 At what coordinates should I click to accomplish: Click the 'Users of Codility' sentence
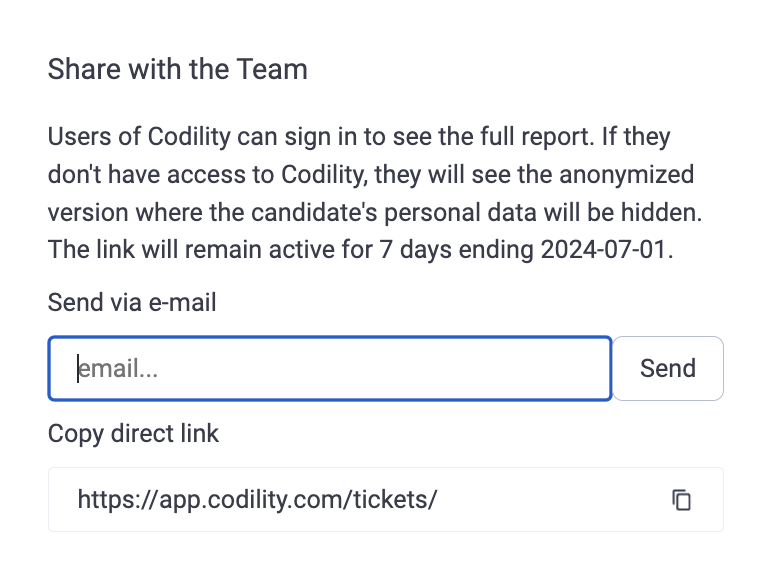coord(321,137)
